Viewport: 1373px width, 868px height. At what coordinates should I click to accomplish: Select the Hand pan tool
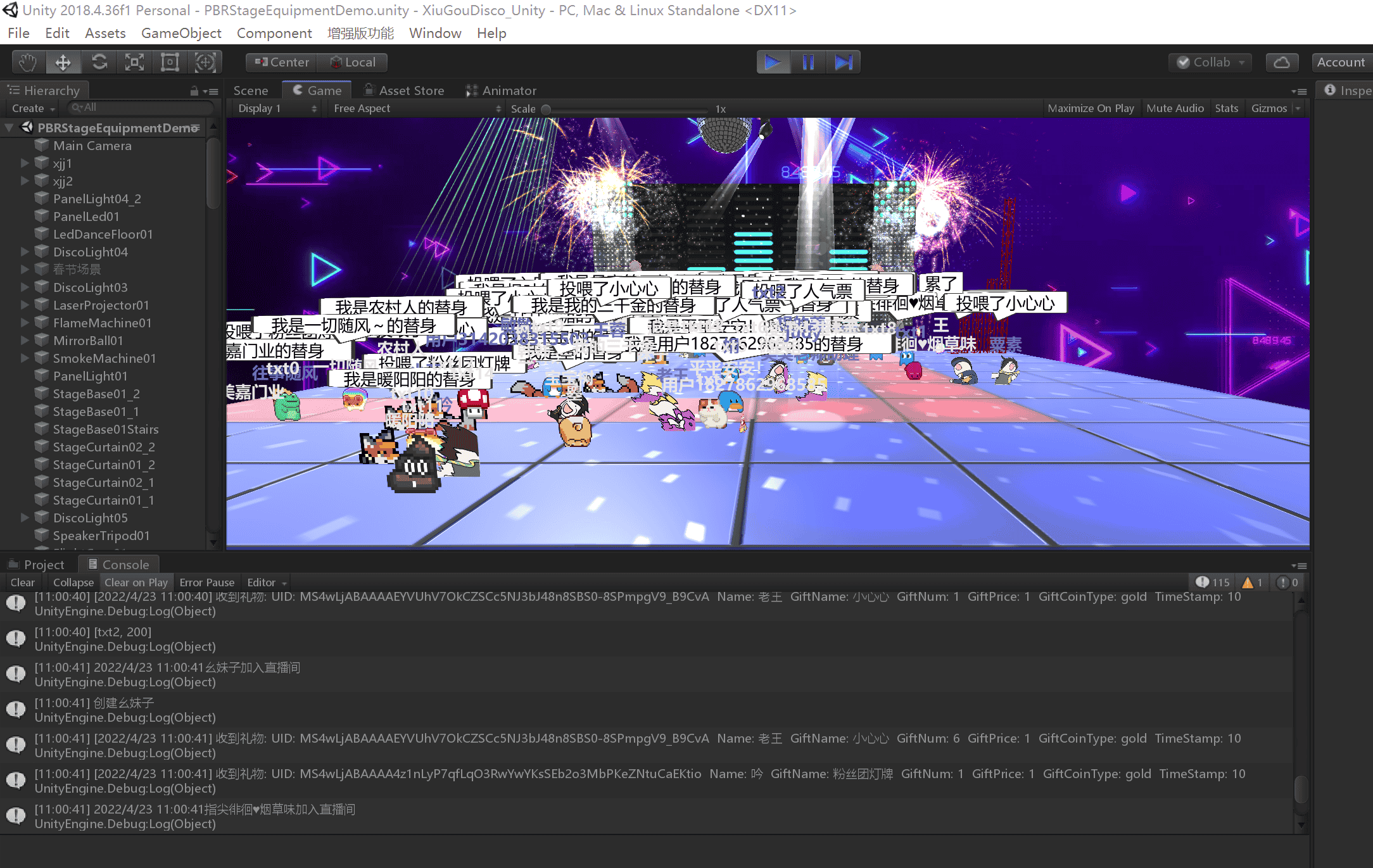click(x=27, y=61)
